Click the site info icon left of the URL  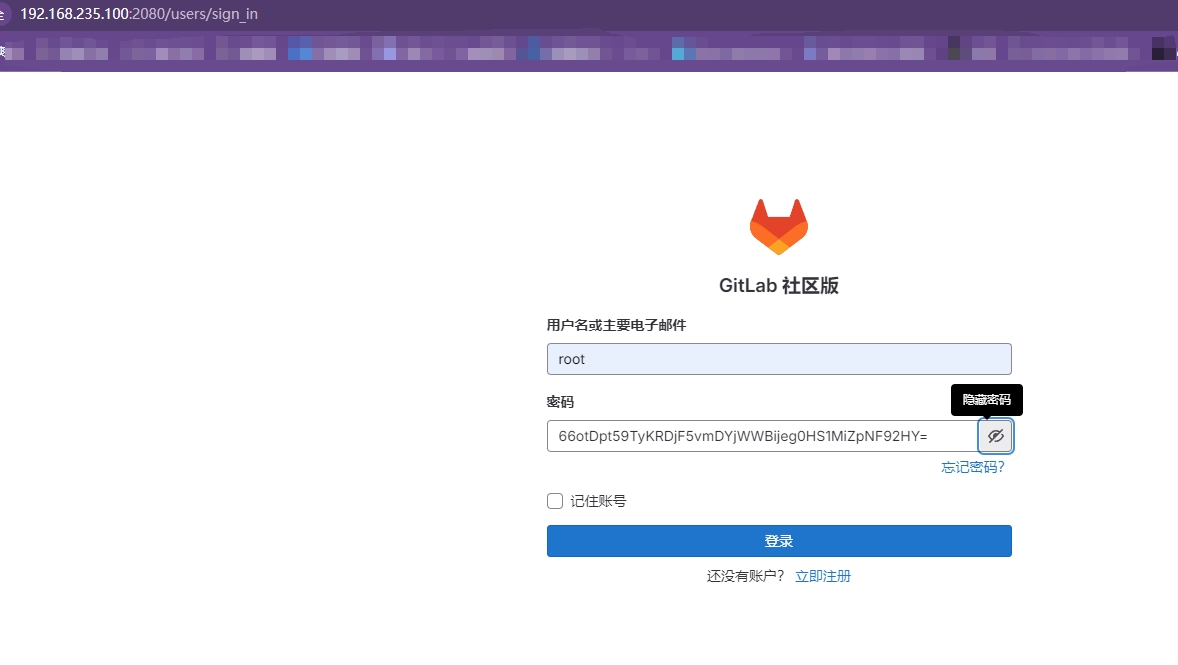click(x=4, y=15)
